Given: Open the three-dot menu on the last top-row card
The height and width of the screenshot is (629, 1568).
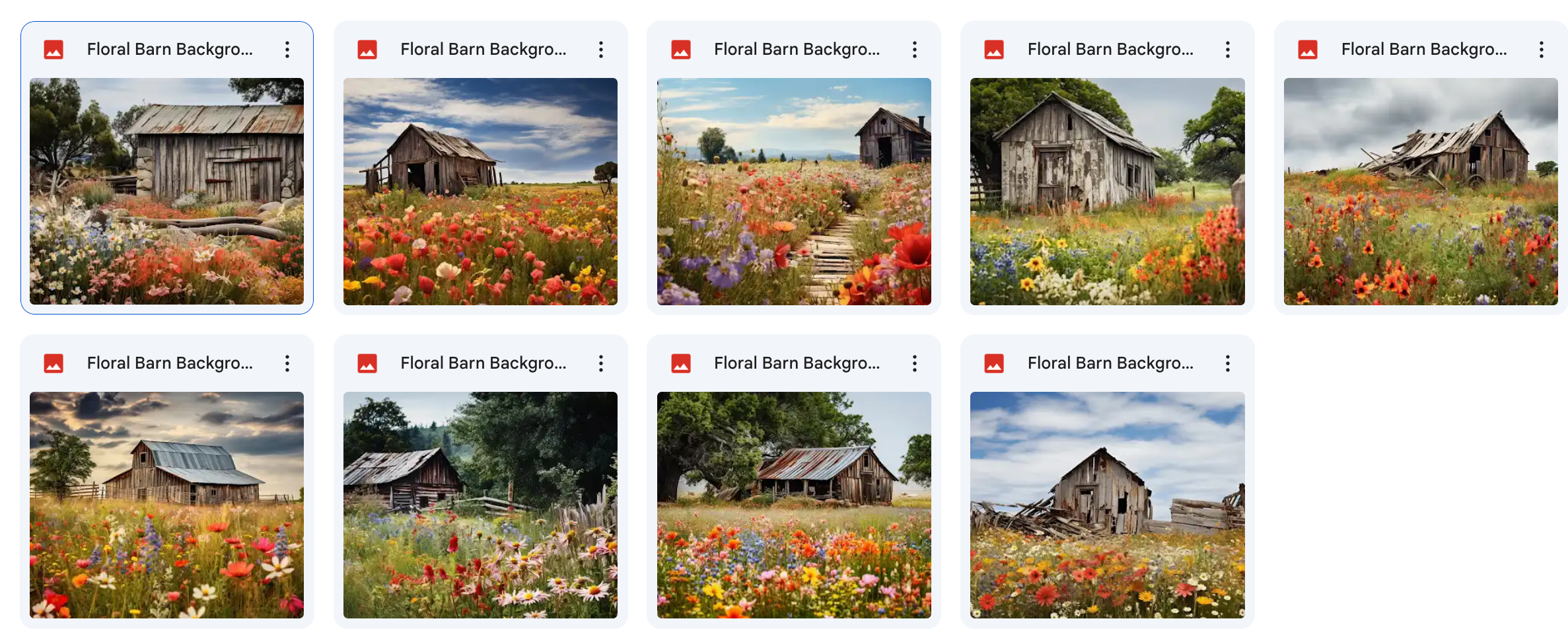Looking at the screenshot, I should tap(1542, 49).
